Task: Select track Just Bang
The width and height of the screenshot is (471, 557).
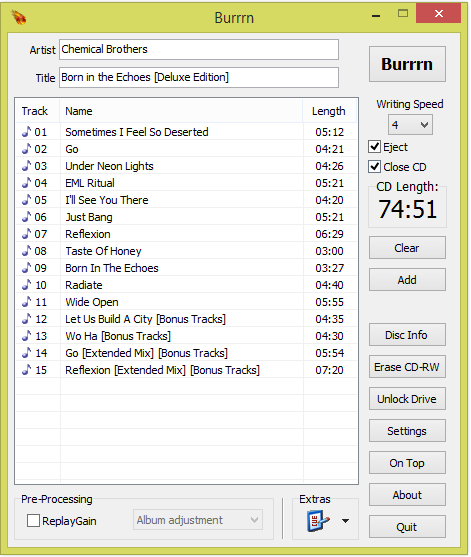Action: pyautogui.click(x=186, y=217)
